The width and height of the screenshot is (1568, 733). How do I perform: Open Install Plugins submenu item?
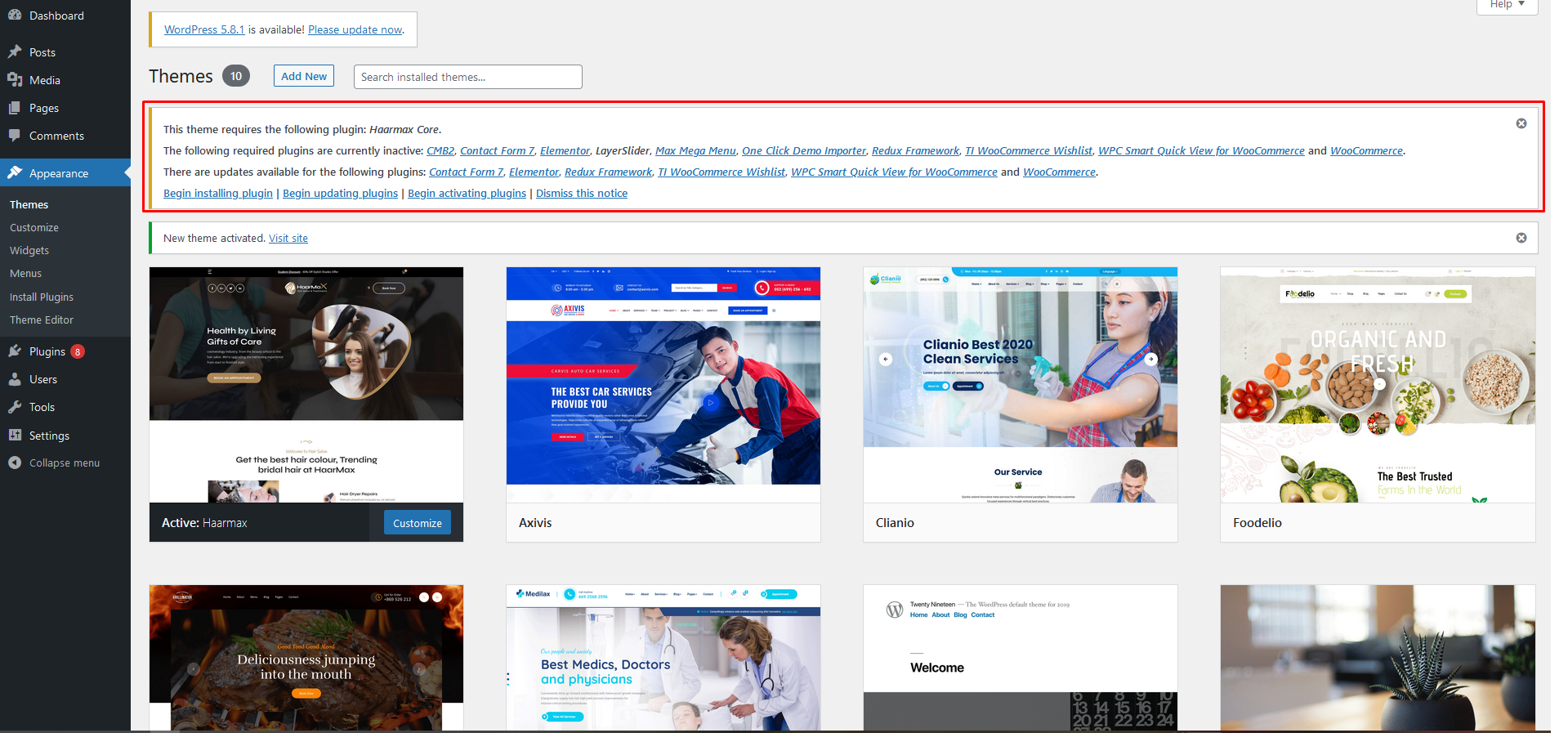pos(42,297)
